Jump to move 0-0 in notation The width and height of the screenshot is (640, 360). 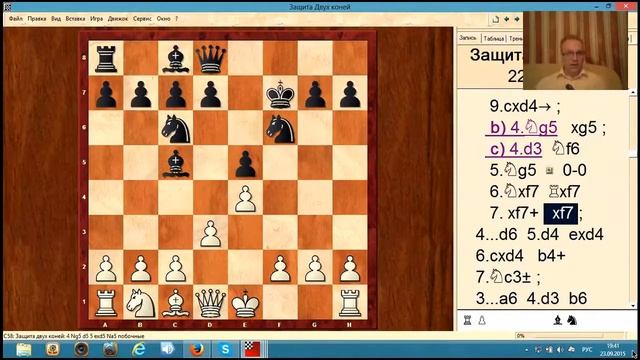pyautogui.click(x=574, y=170)
